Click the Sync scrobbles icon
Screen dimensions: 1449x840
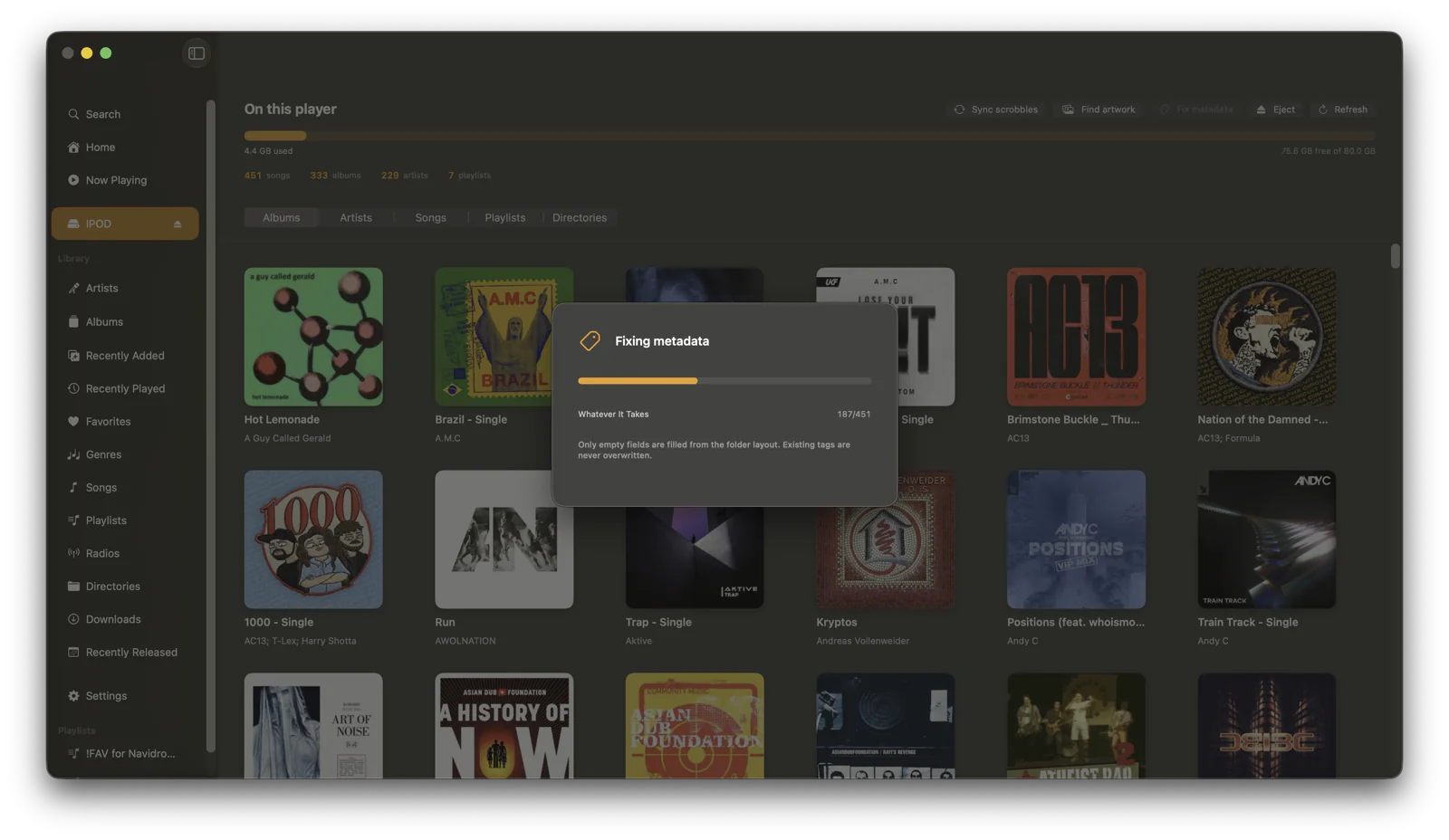point(959,110)
